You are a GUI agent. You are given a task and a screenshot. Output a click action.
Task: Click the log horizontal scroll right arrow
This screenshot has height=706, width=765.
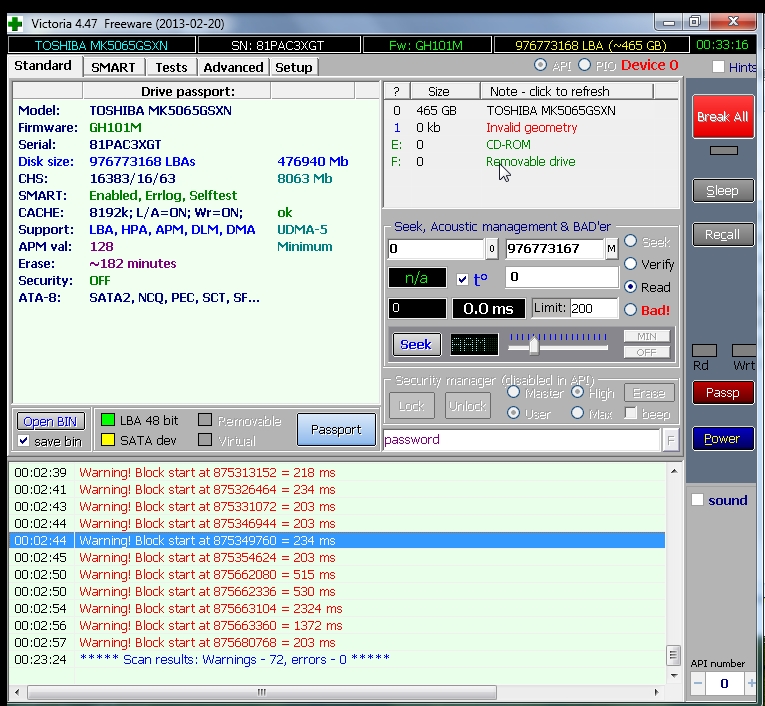point(657,692)
